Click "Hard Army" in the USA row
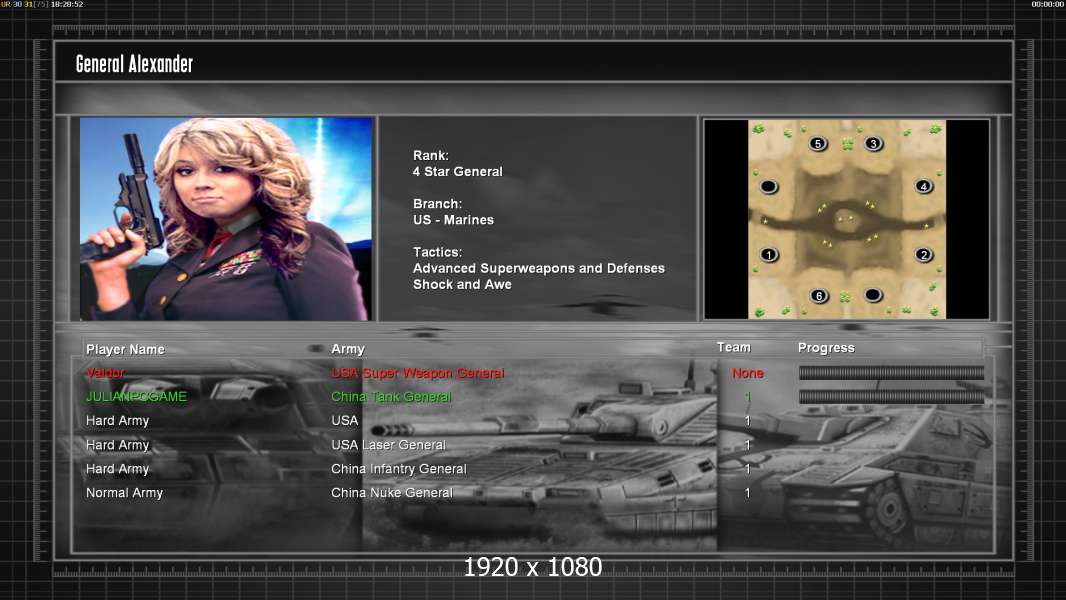The height and width of the screenshot is (600, 1066). pos(118,421)
